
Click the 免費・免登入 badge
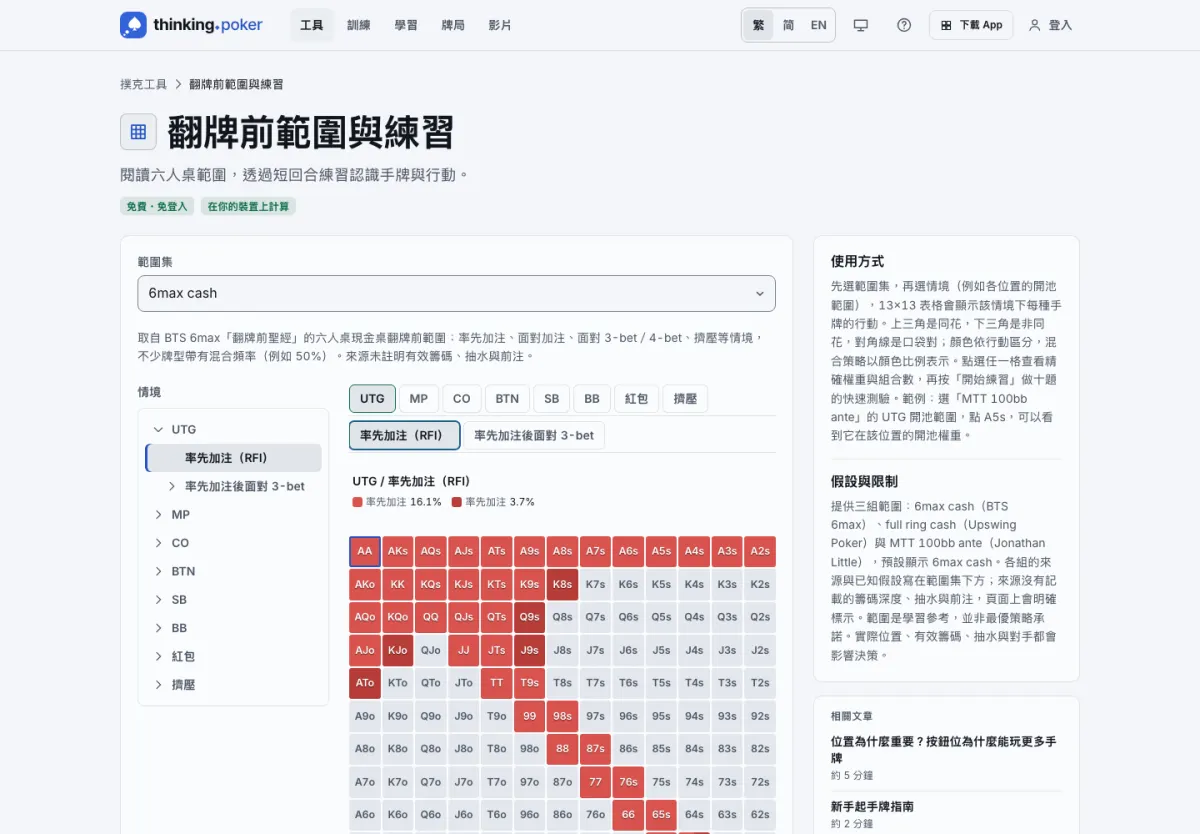(156, 206)
